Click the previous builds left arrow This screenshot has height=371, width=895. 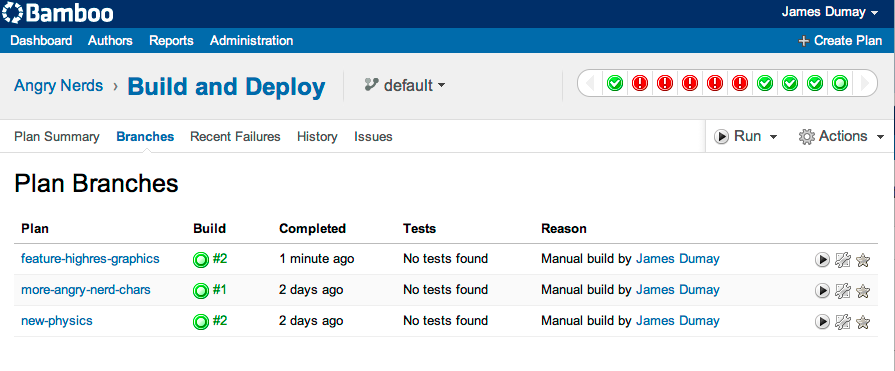pos(590,84)
